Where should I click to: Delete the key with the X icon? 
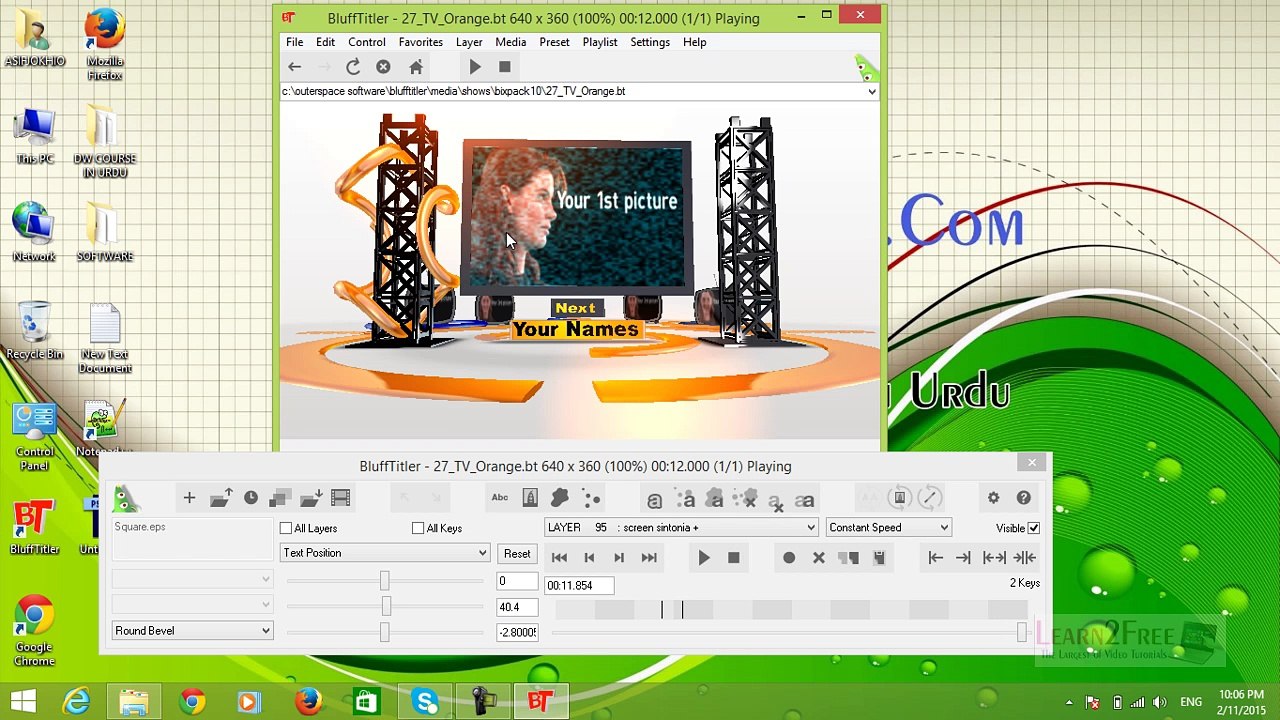pyautogui.click(x=819, y=558)
